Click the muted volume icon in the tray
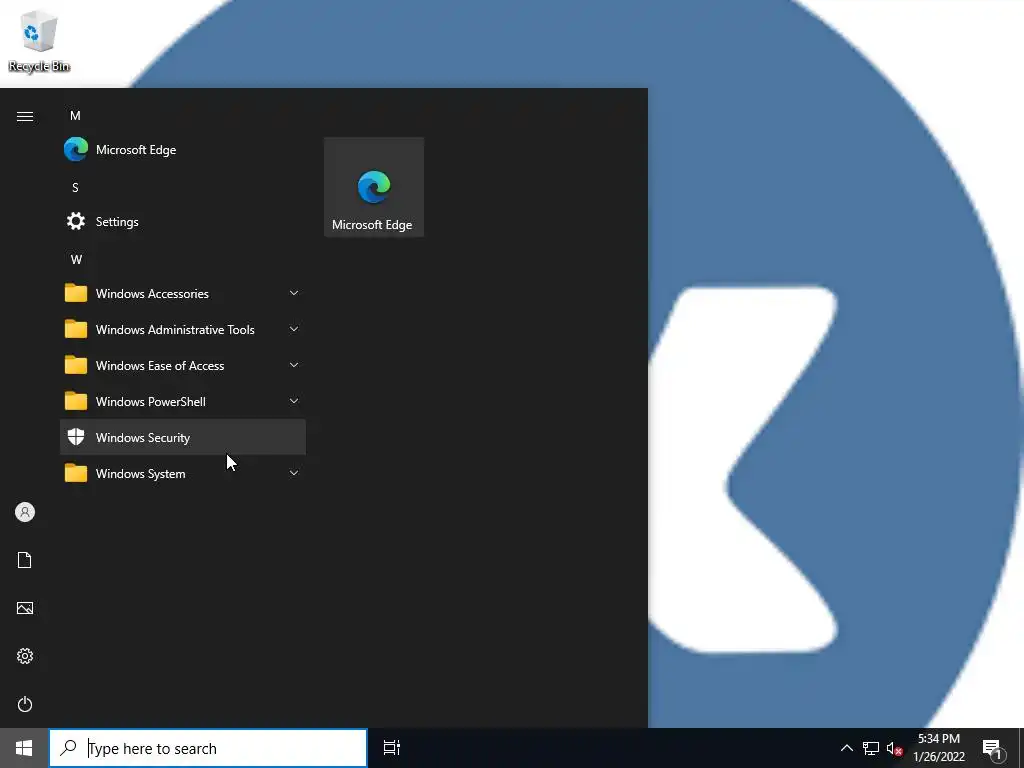1024x768 pixels. pyautogui.click(x=894, y=748)
